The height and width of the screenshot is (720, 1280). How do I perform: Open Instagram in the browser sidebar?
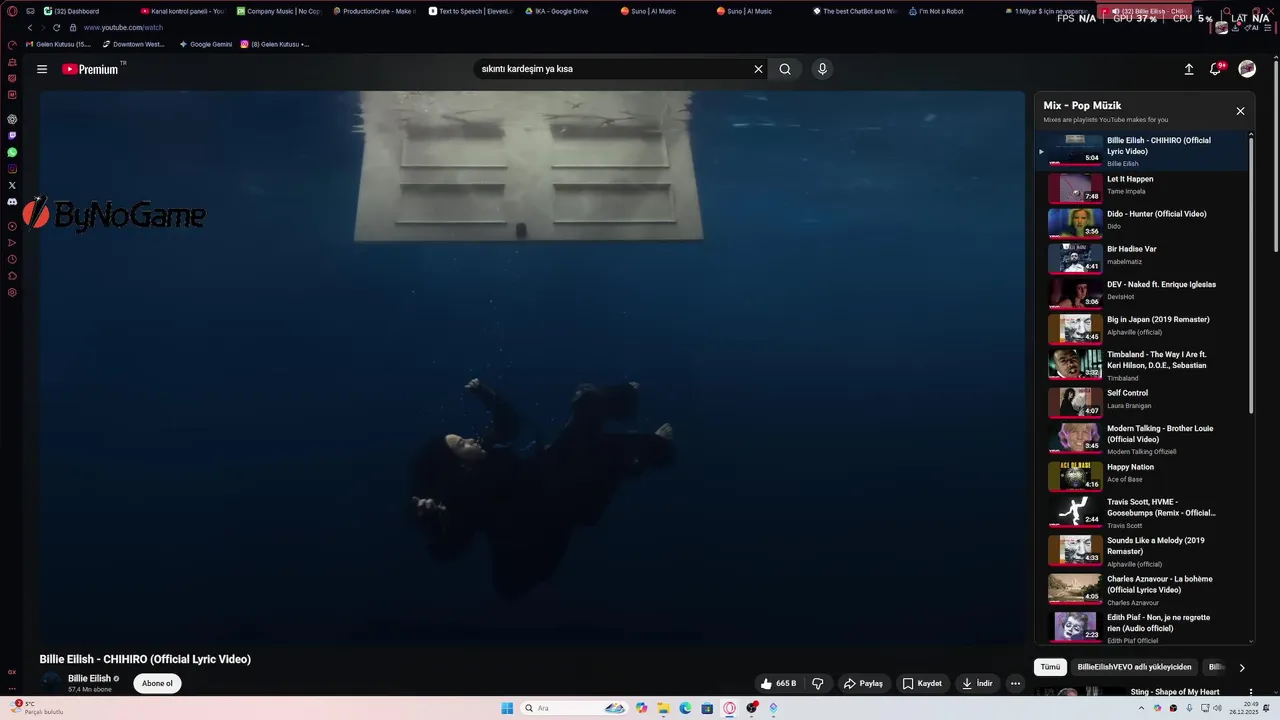(x=12, y=169)
